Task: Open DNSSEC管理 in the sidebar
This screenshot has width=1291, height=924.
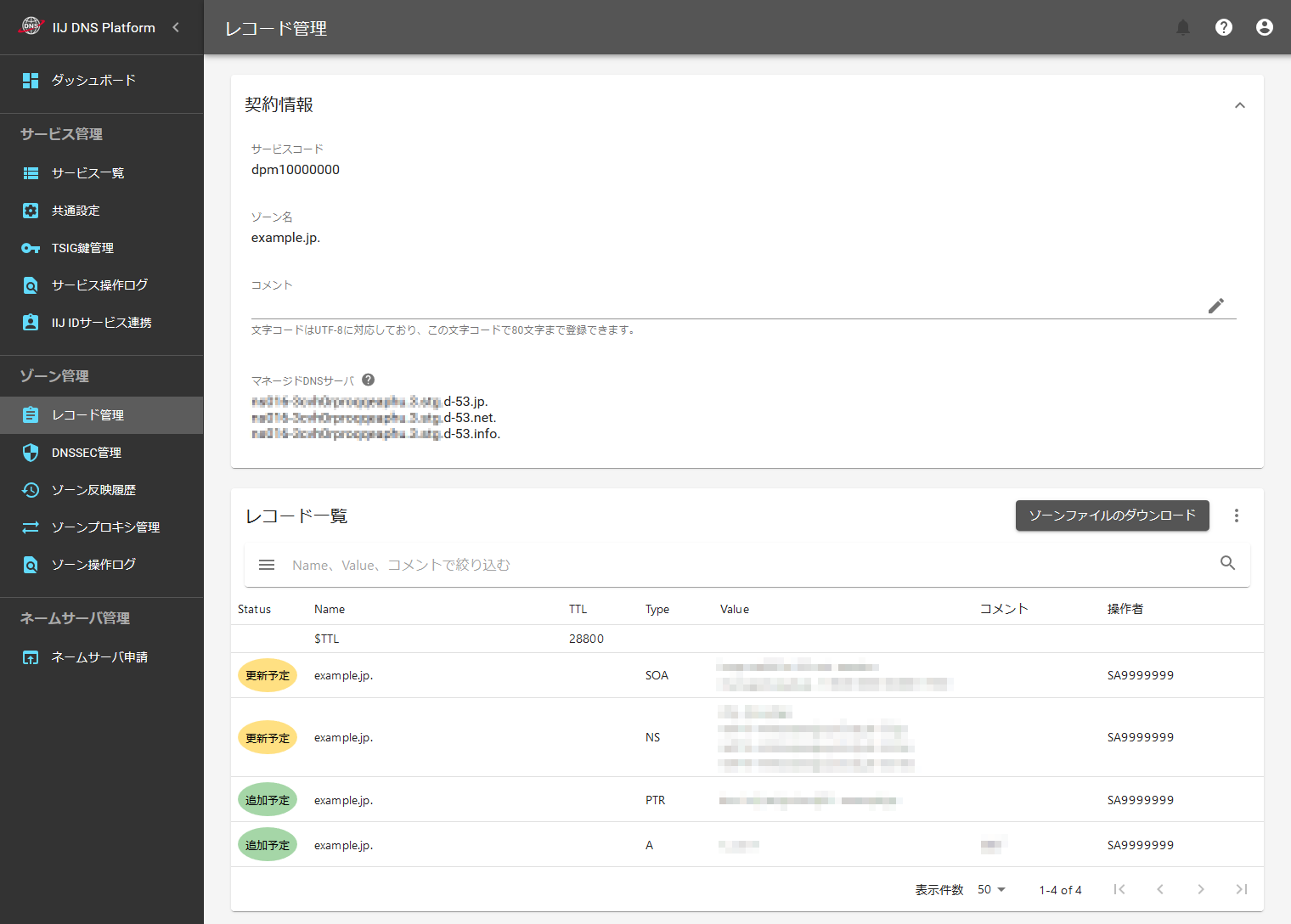Action: point(86,453)
